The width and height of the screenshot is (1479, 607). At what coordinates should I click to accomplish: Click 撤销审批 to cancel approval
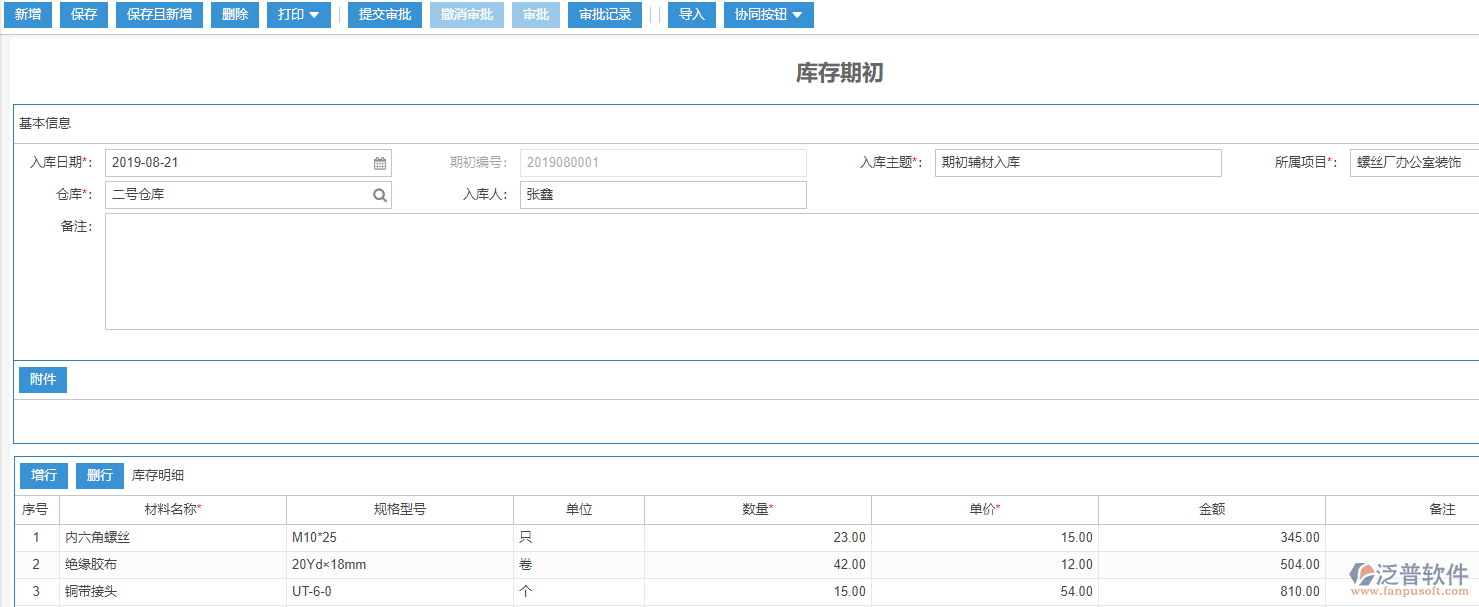click(x=466, y=14)
